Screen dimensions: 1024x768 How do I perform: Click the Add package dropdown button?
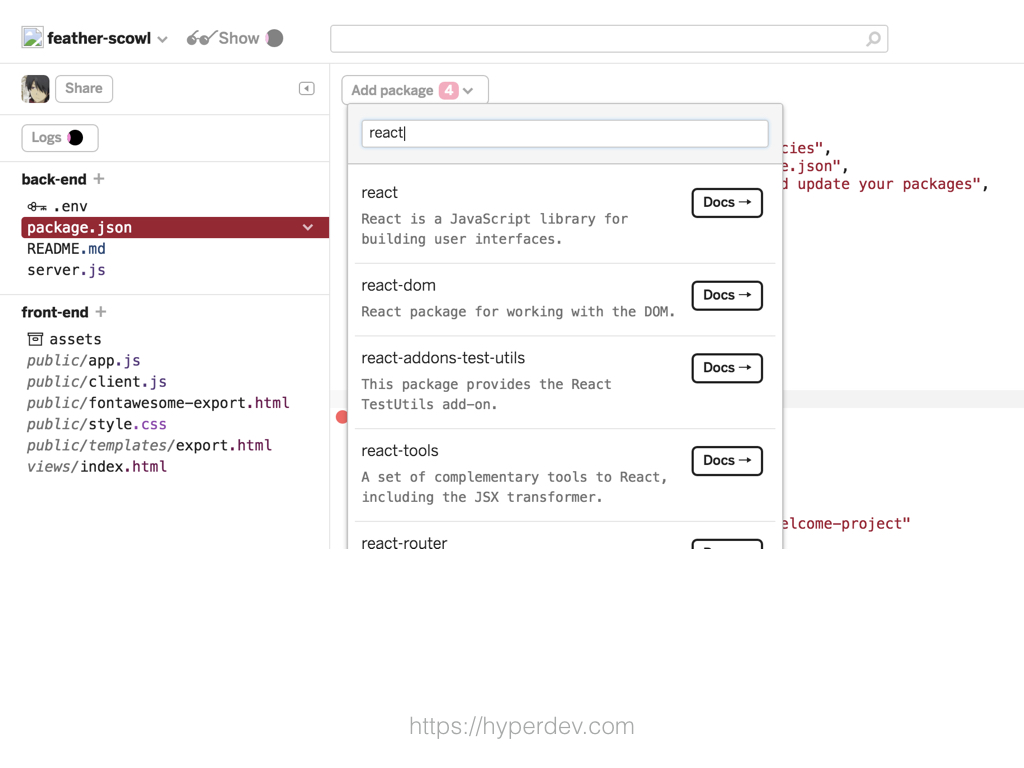tap(415, 90)
